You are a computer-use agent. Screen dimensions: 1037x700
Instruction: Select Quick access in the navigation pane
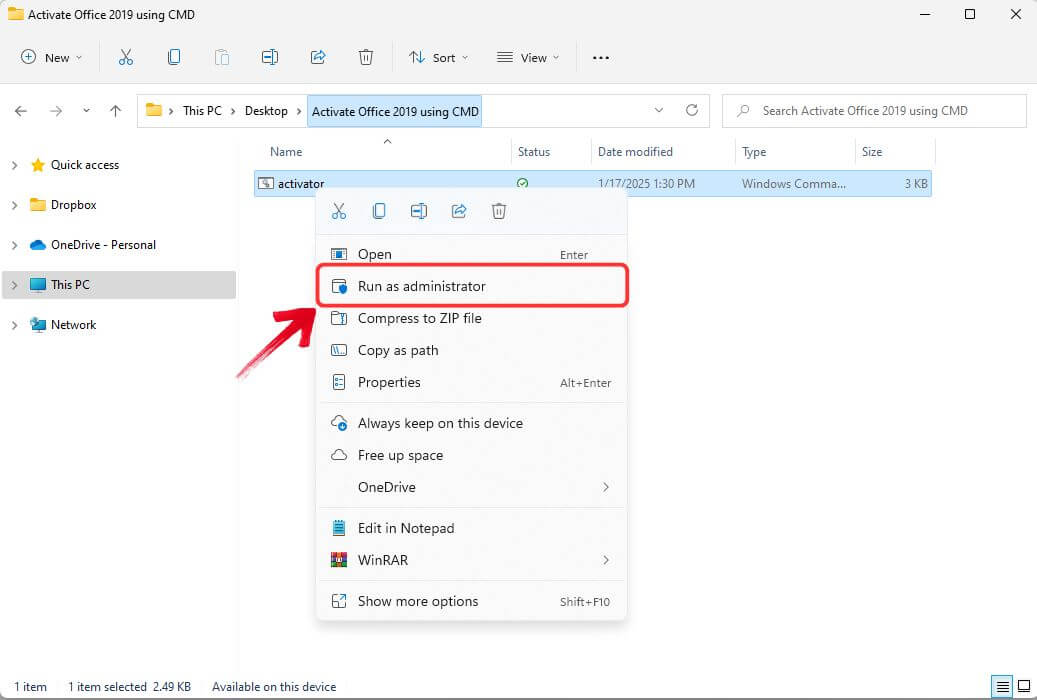85,165
